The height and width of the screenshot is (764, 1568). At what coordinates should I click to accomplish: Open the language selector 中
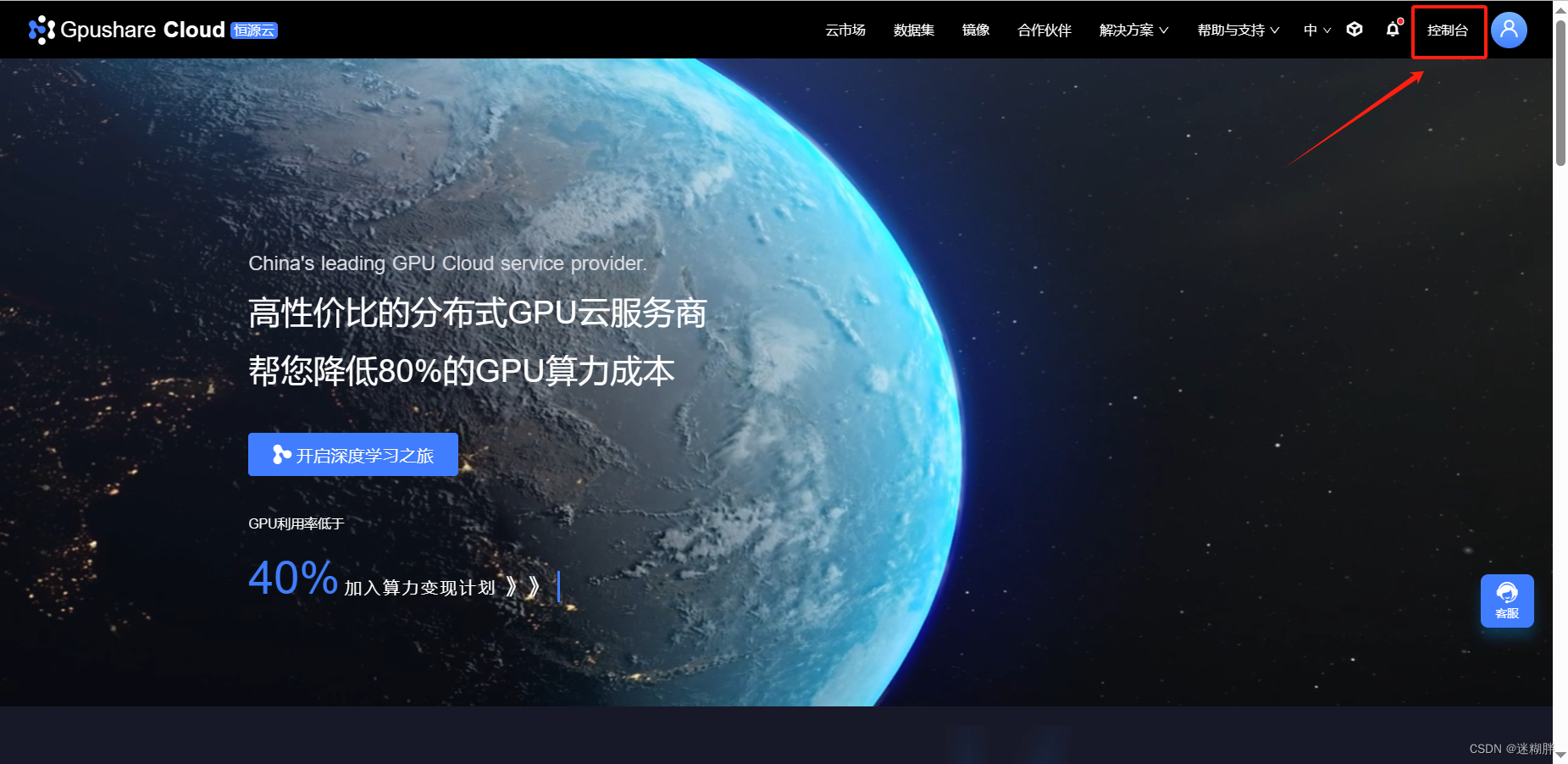(x=1317, y=30)
